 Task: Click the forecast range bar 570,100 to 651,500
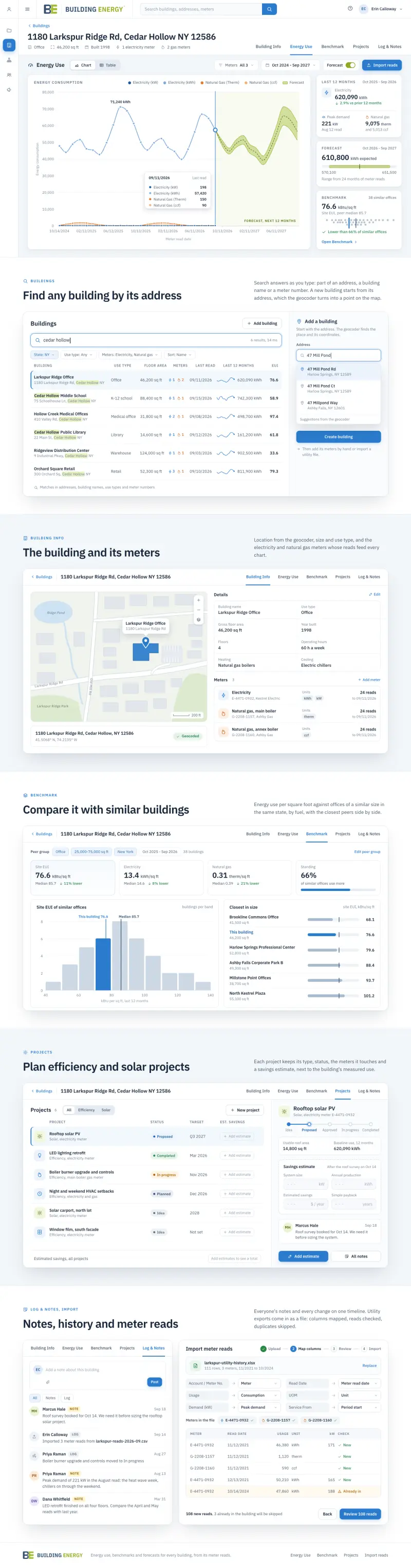pyautogui.click(x=359, y=166)
